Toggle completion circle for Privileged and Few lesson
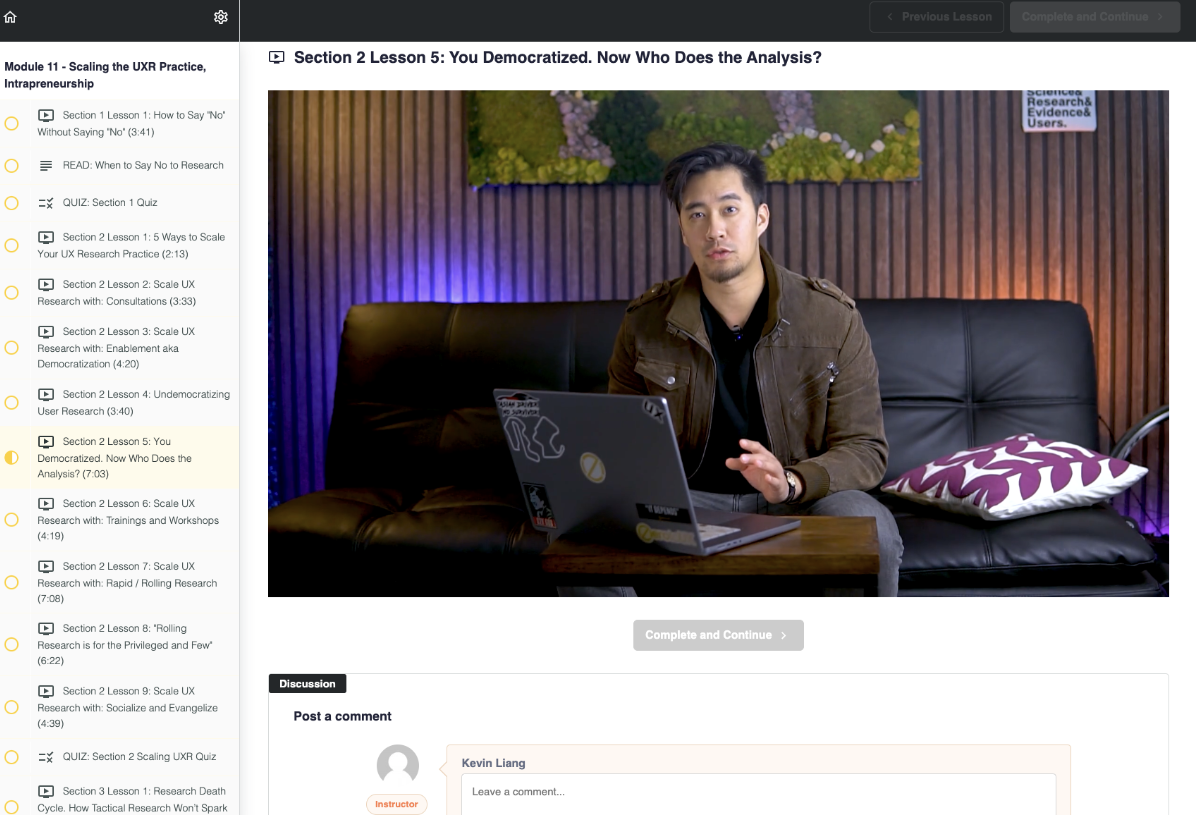 pos(11,644)
